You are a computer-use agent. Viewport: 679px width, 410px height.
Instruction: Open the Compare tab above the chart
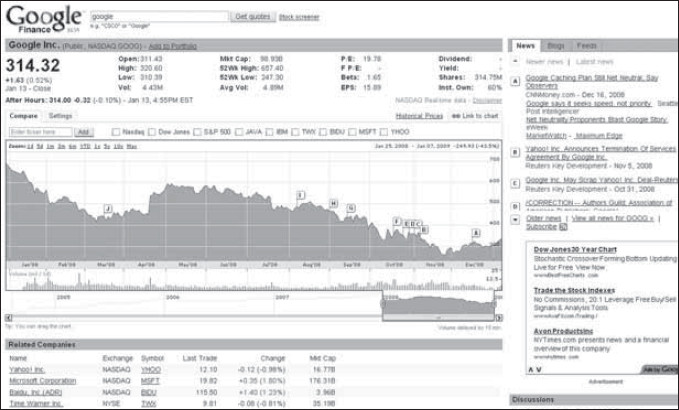pos(23,116)
